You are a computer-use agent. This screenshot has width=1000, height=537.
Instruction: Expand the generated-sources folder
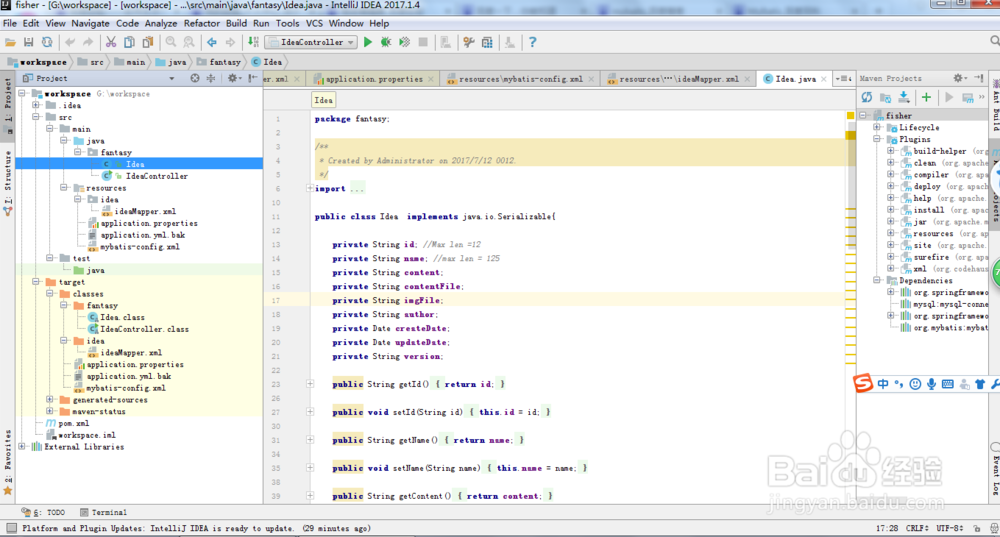point(50,400)
